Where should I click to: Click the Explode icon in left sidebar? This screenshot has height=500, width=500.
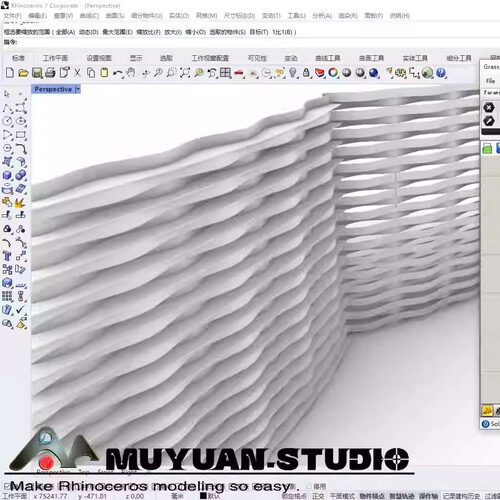click(x=20, y=203)
